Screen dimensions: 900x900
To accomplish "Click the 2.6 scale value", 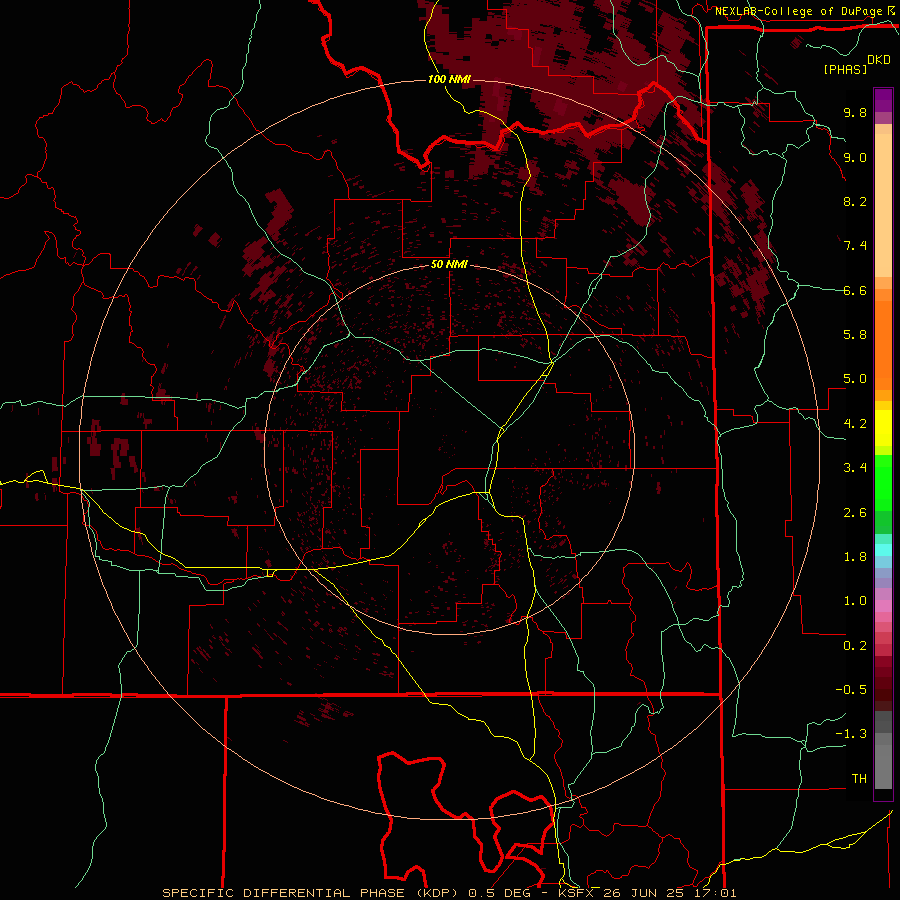I will (855, 513).
